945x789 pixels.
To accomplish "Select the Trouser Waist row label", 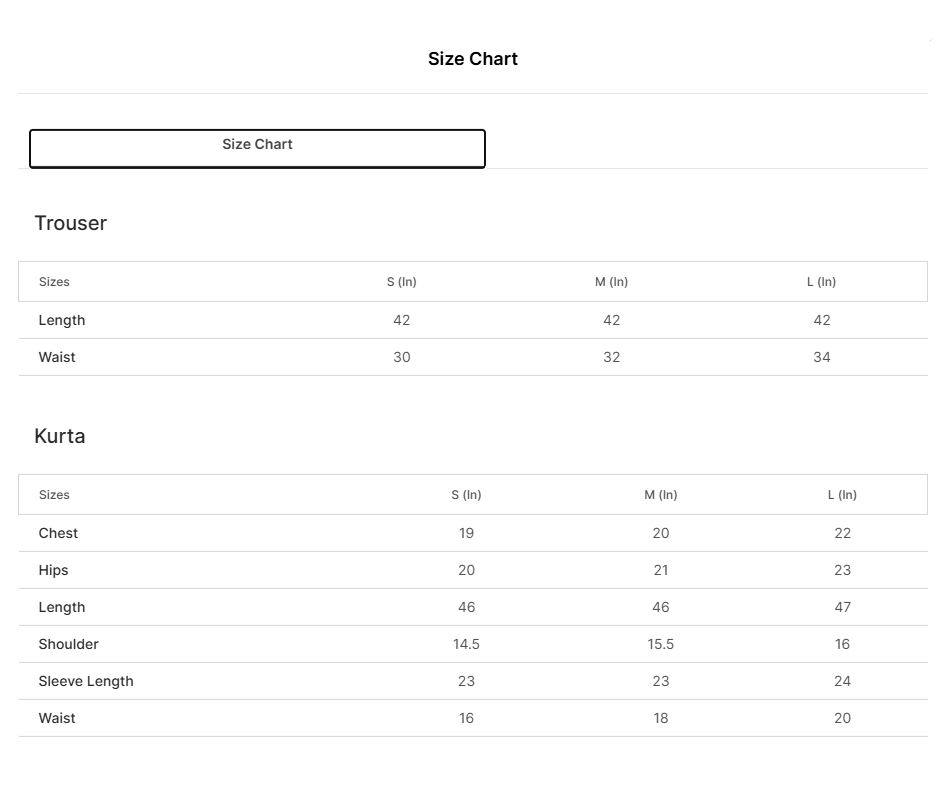I will 57,357.
